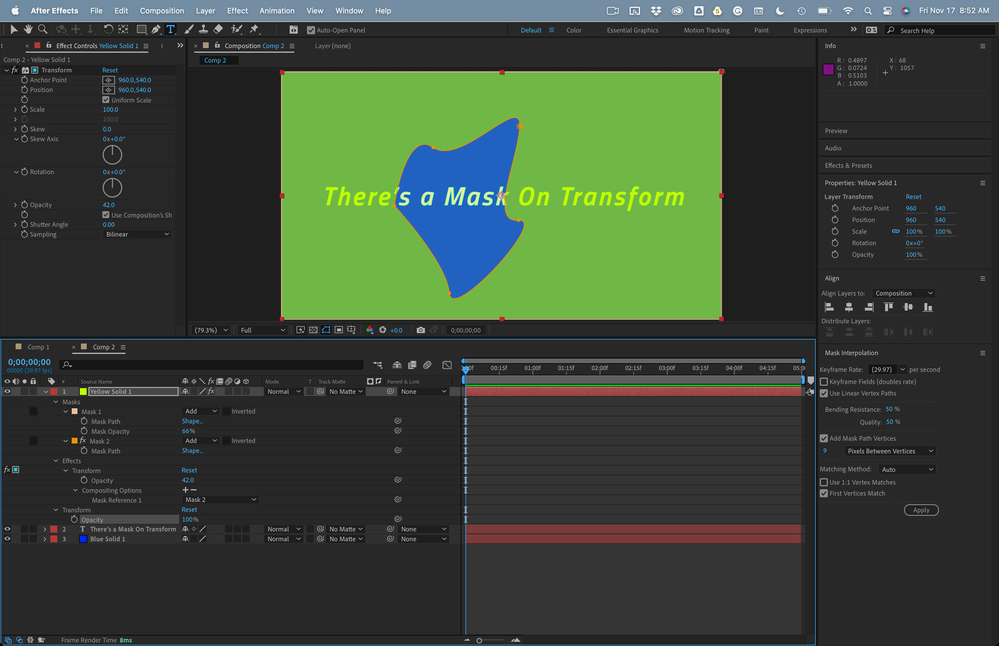Image resolution: width=999 pixels, height=646 pixels.
Task: Open the Layer menu
Action: (205, 11)
